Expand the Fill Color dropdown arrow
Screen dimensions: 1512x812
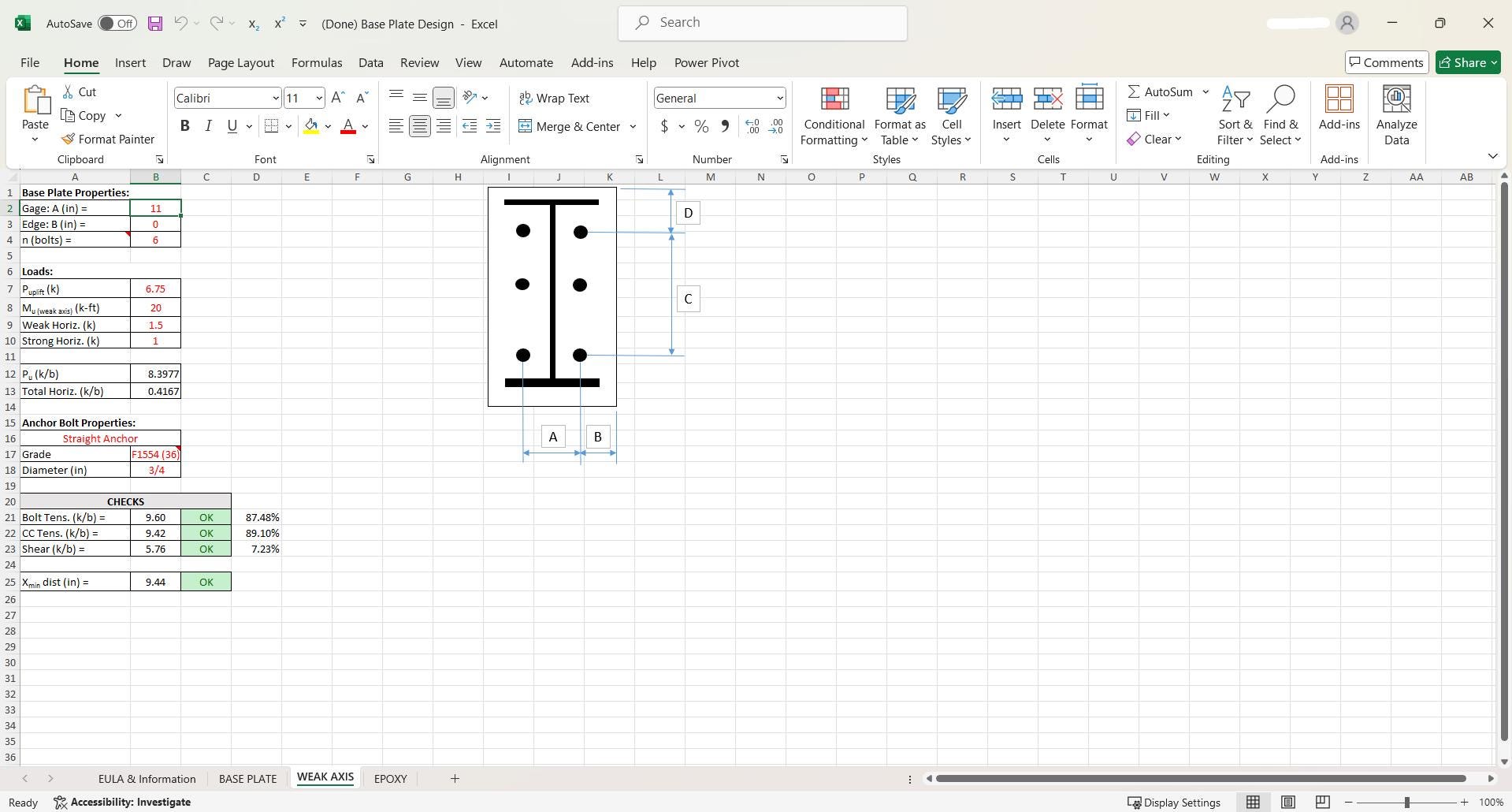[x=329, y=126]
